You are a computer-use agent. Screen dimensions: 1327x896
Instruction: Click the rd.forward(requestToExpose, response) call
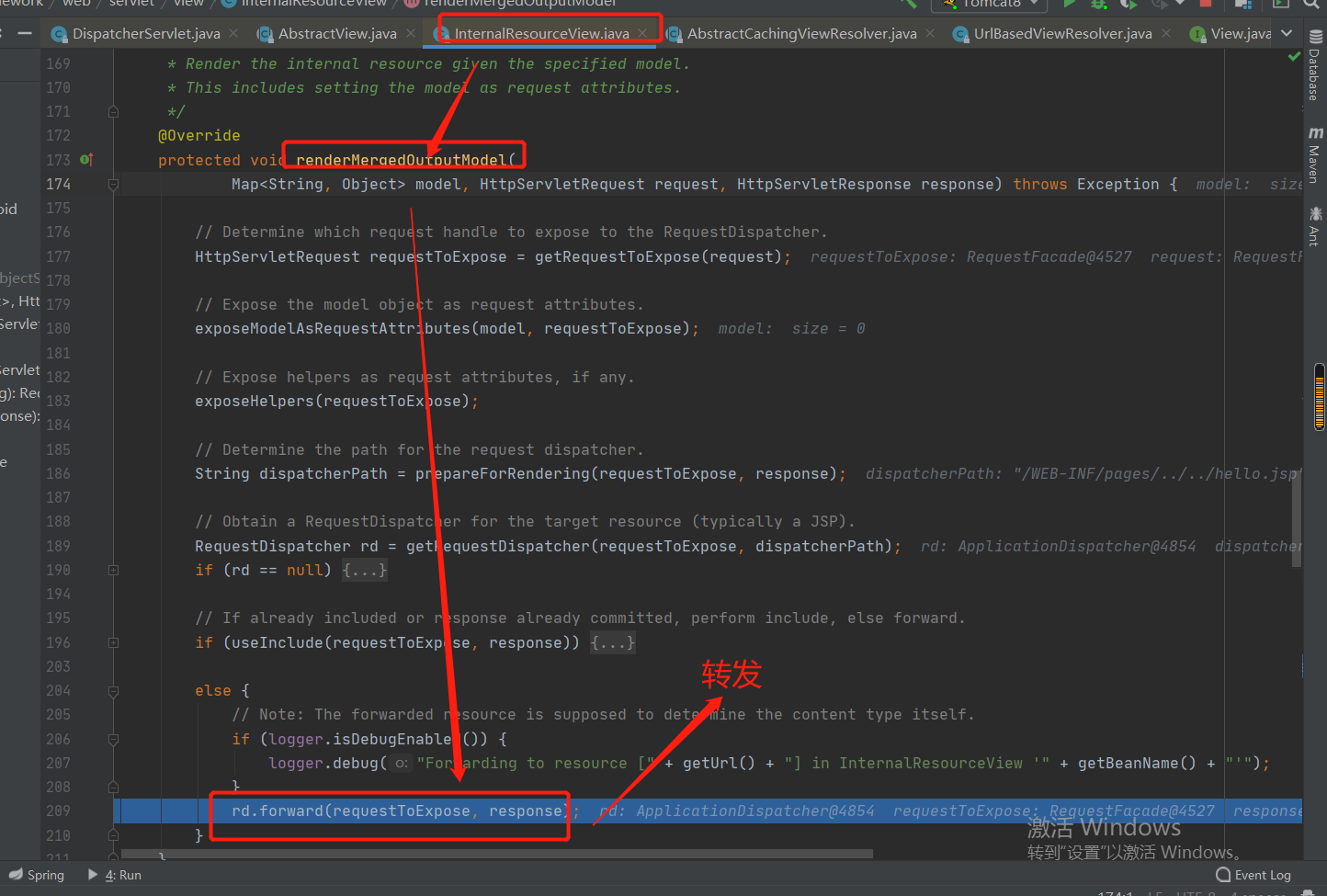401,811
